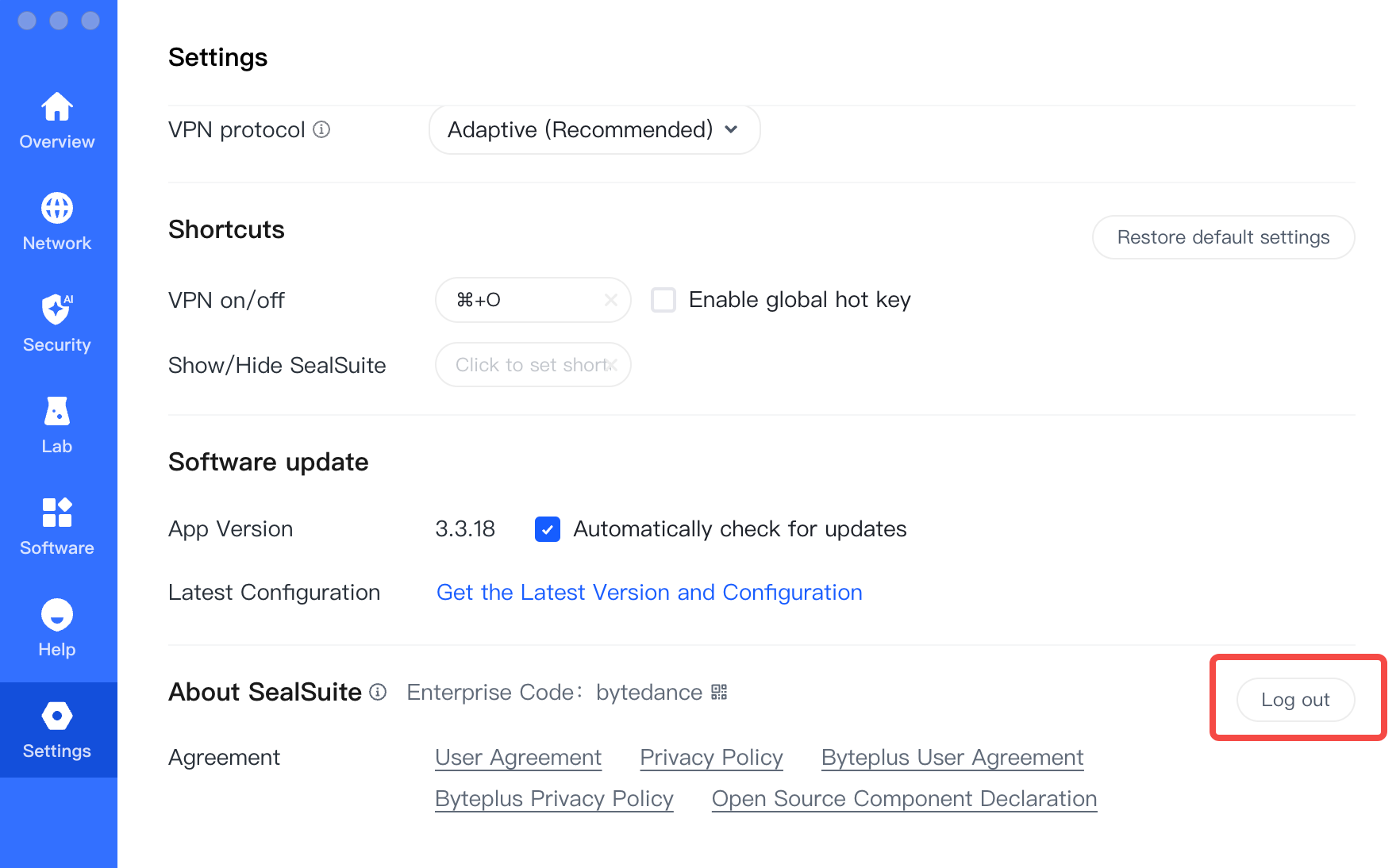Enable global hot key checkbox
The height and width of the screenshot is (868, 1400).
point(663,300)
